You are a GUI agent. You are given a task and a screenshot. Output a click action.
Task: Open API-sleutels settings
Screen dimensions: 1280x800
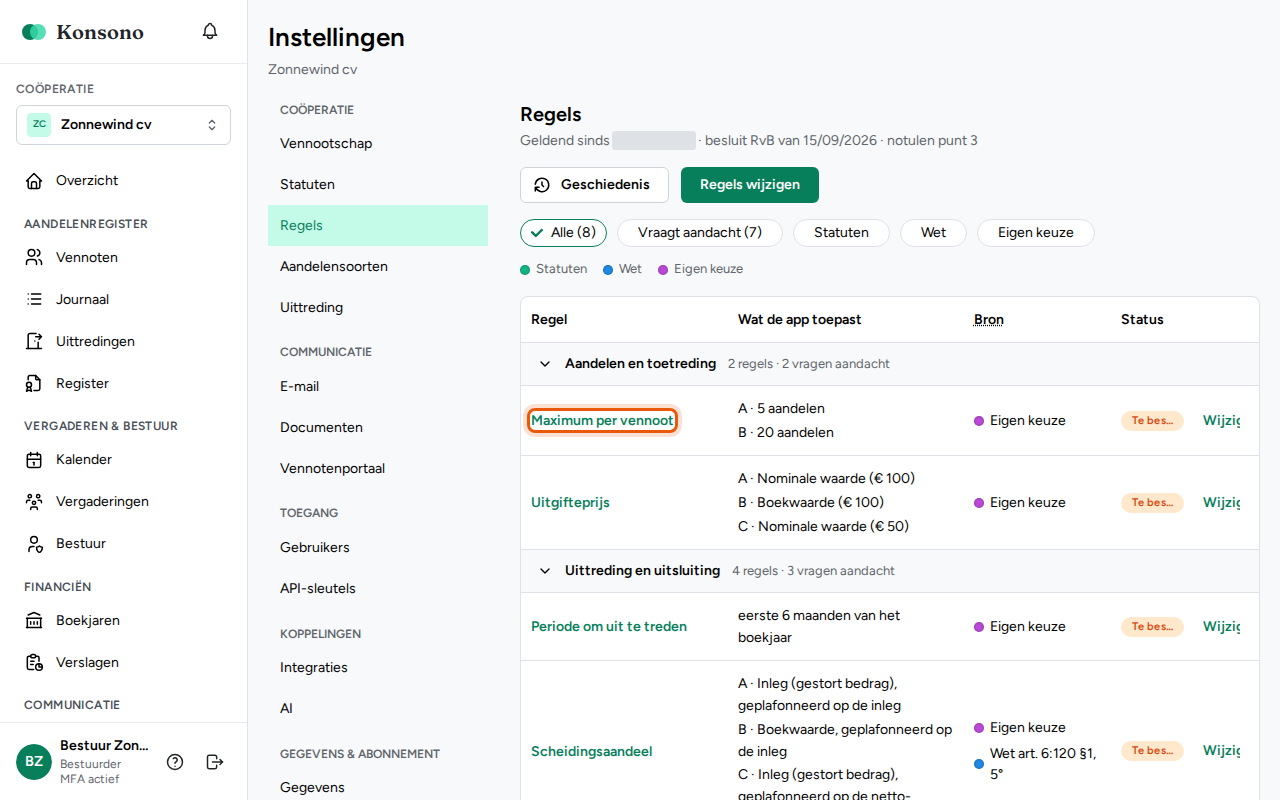pyautogui.click(x=378, y=589)
